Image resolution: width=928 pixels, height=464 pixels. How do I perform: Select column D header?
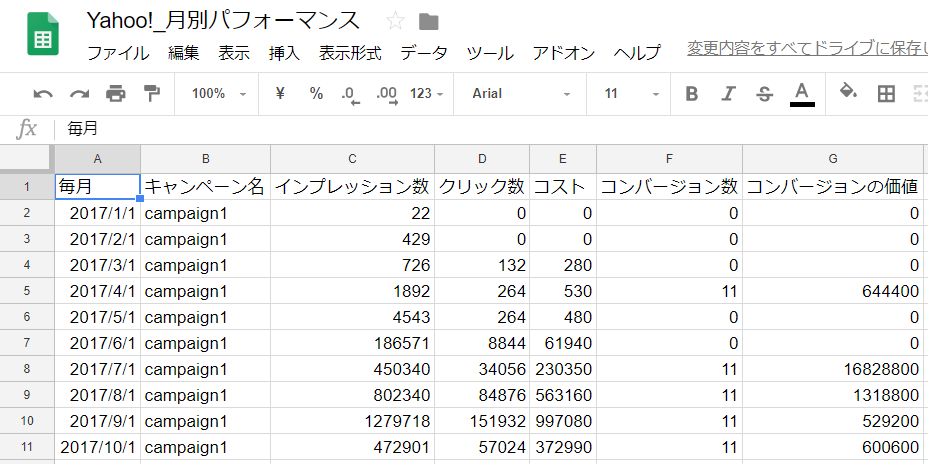pyautogui.click(x=482, y=159)
